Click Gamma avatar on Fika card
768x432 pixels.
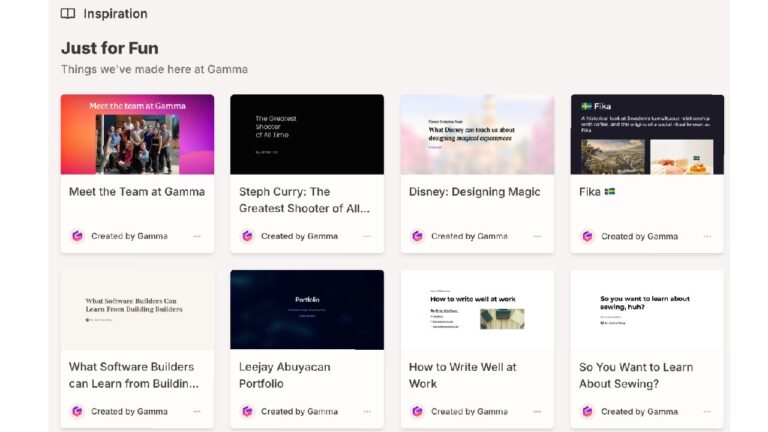587,236
